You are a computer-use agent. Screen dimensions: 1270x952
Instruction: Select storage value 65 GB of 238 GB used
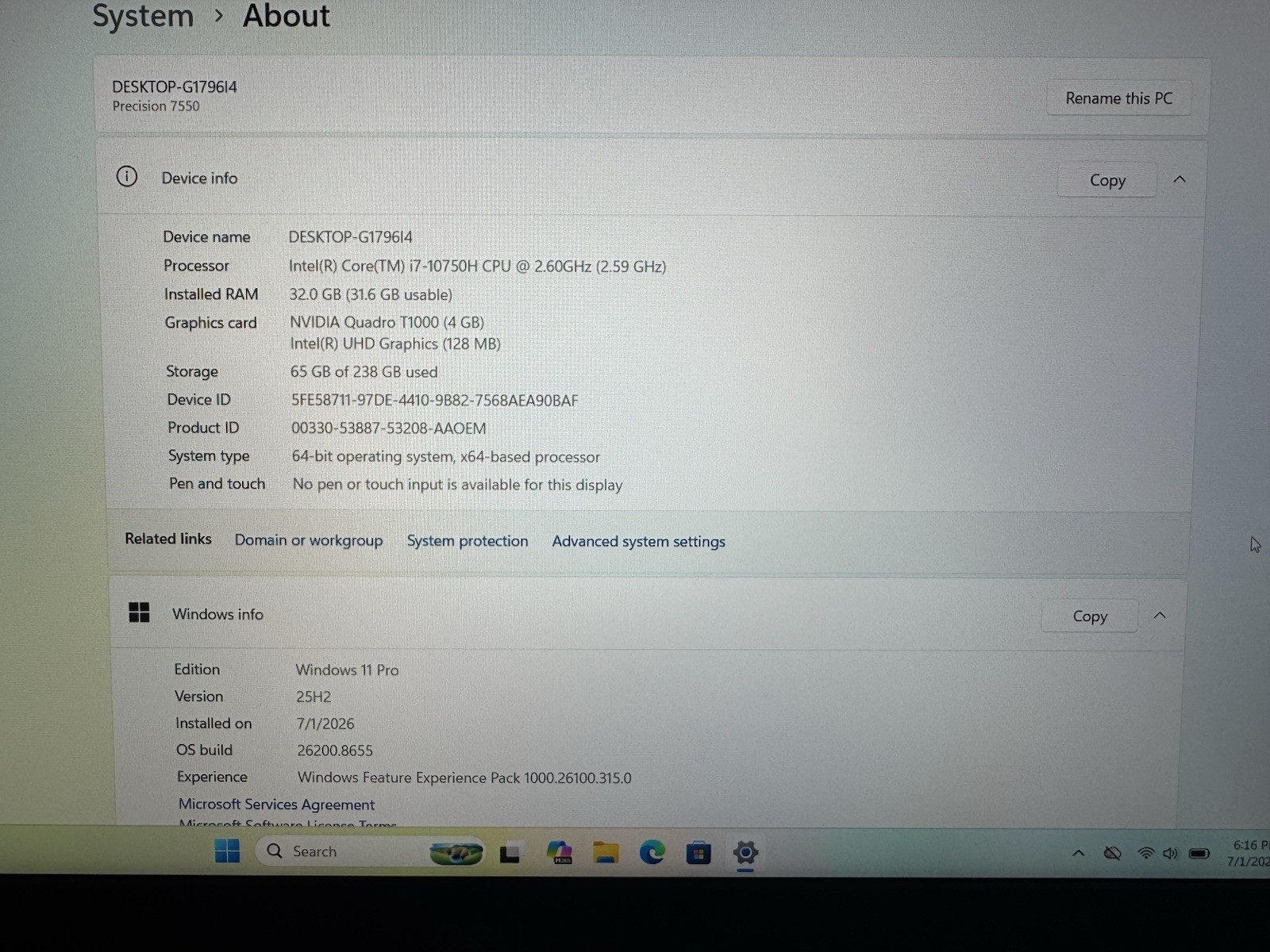(364, 372)
